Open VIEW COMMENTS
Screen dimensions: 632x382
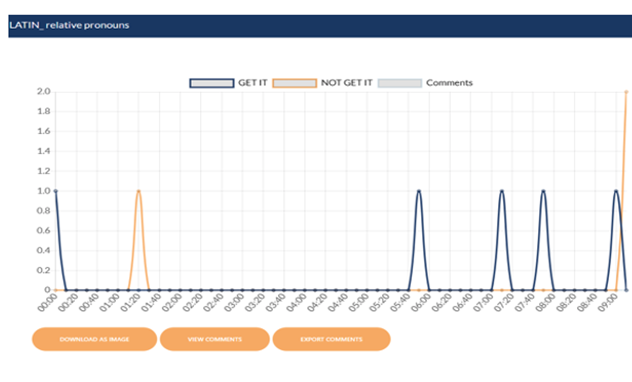tap(214, 339)
